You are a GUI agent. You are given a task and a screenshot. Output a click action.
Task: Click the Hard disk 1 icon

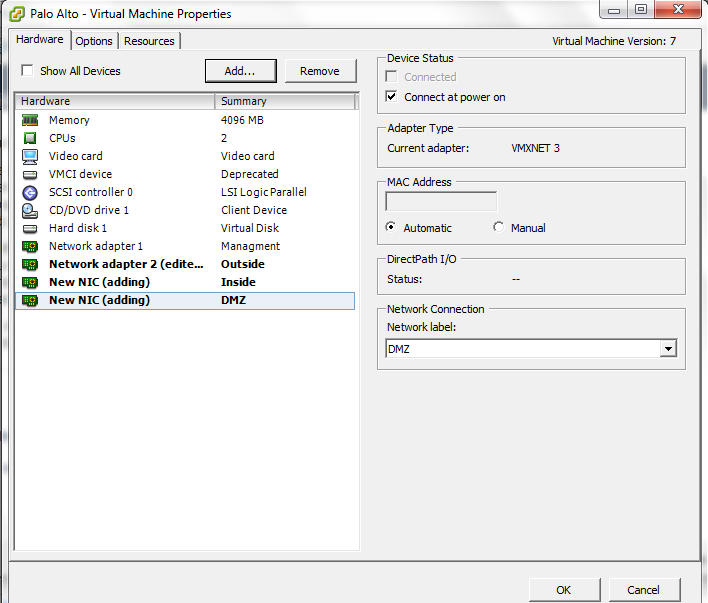coord(30,228)
